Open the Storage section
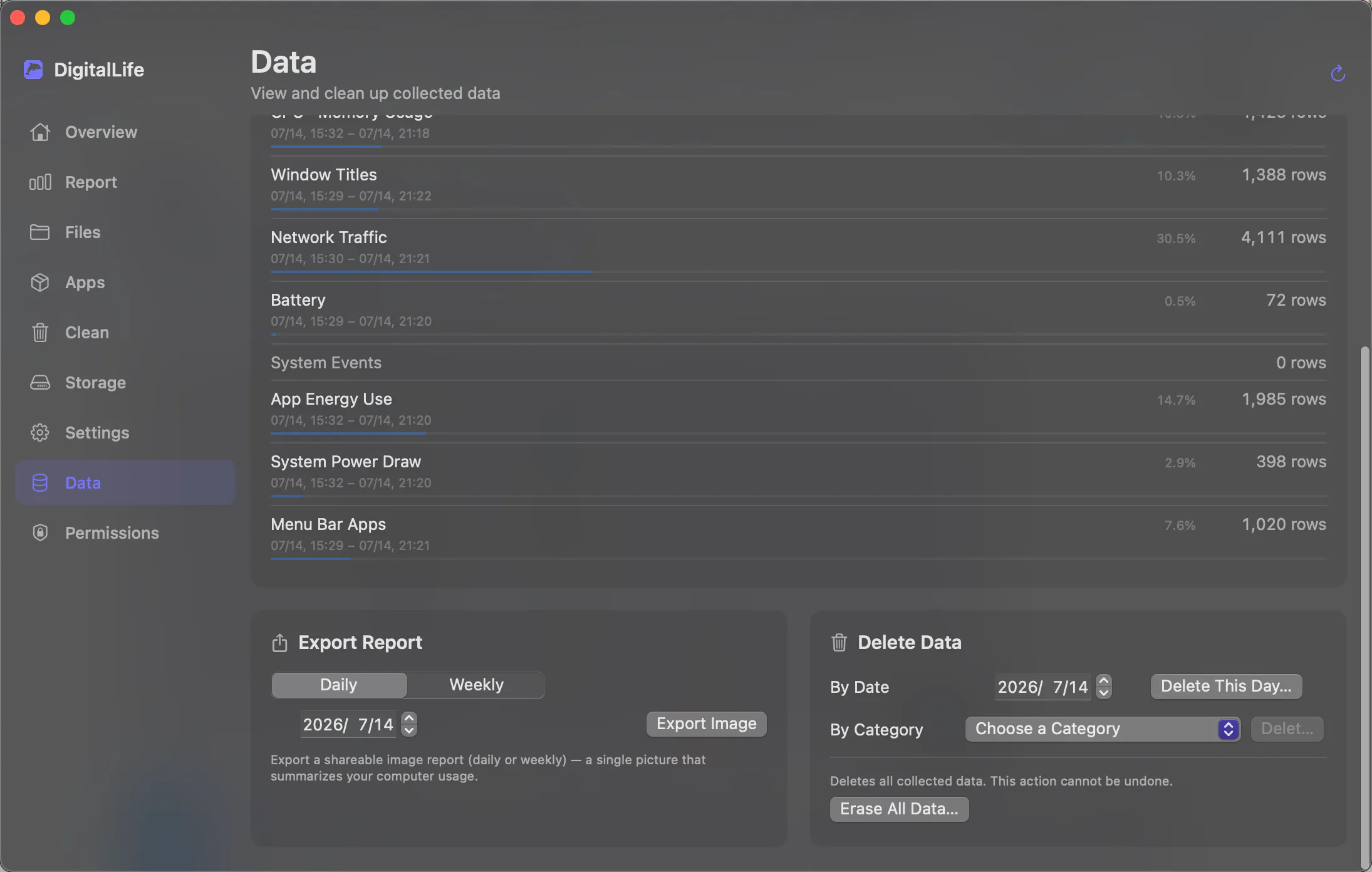Screen dimensions: 1372x872 125,383
